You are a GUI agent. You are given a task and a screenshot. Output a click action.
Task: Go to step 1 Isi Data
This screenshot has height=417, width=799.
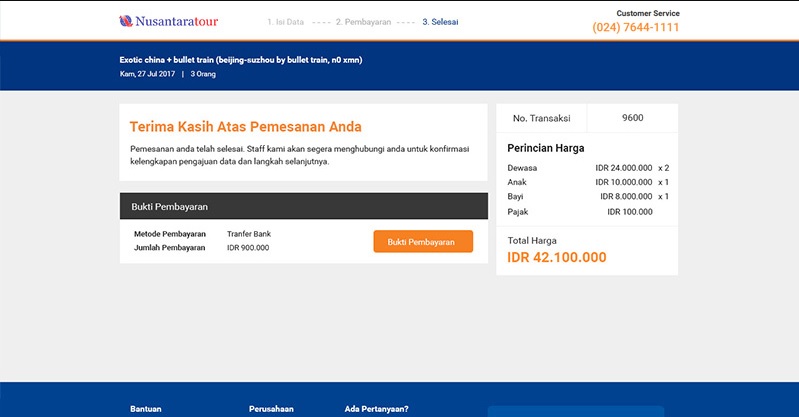click(x=285, y=22)
